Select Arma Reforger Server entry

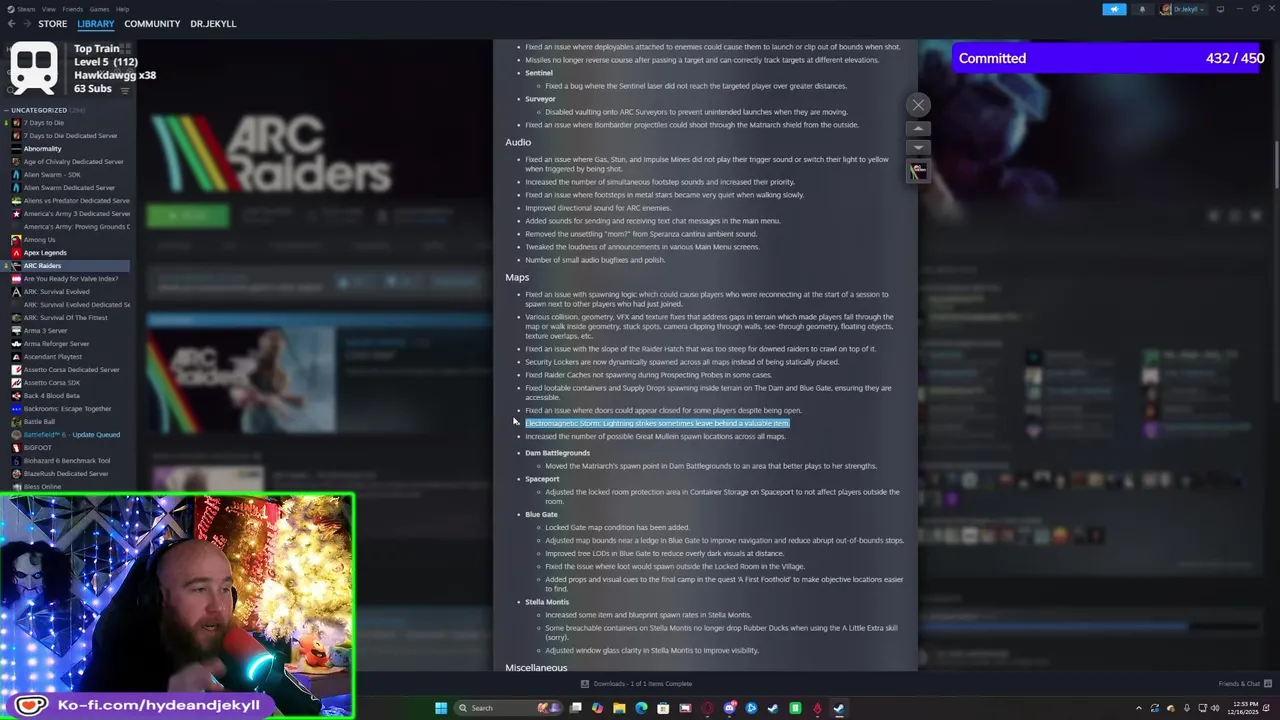click(x=57, y=344)
